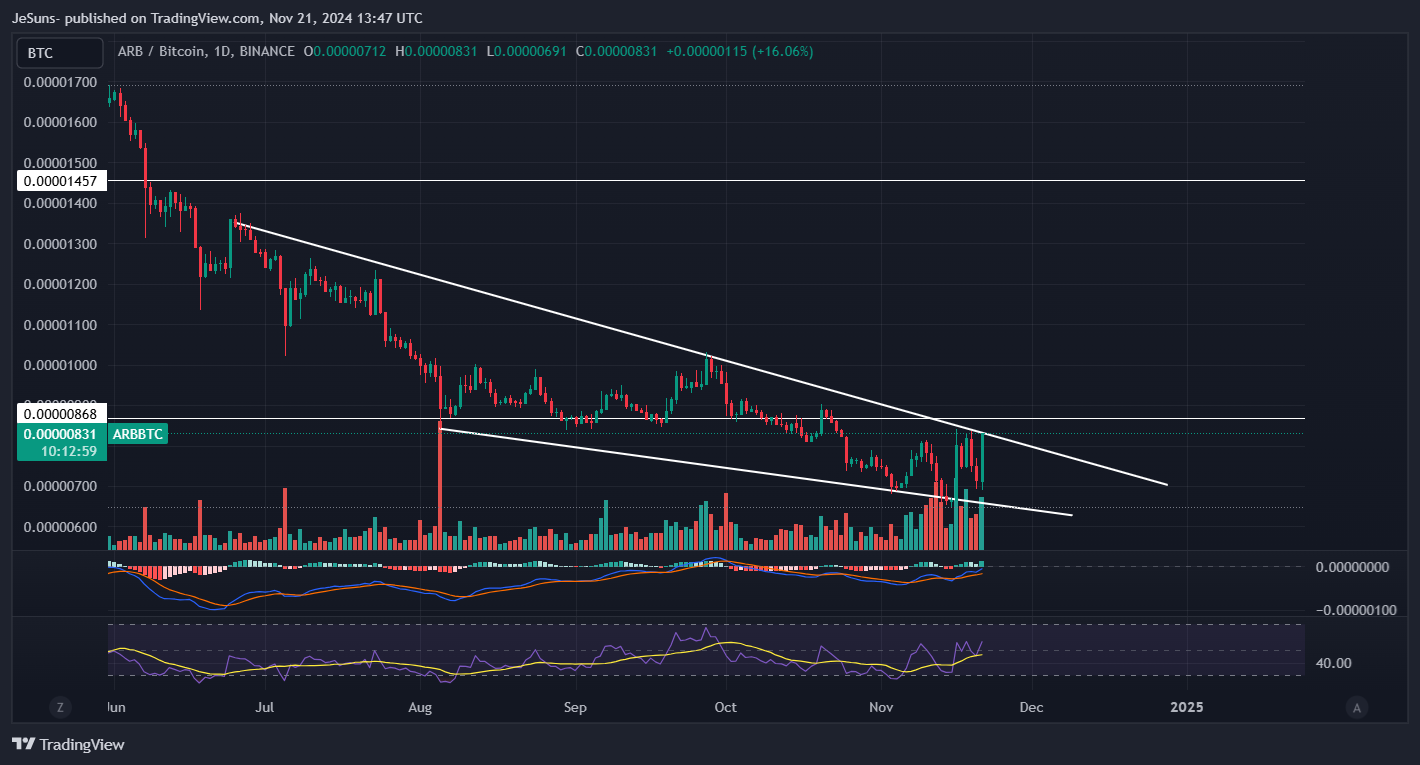
Task: Click the Z timezone icon
Action: [60, 707]
